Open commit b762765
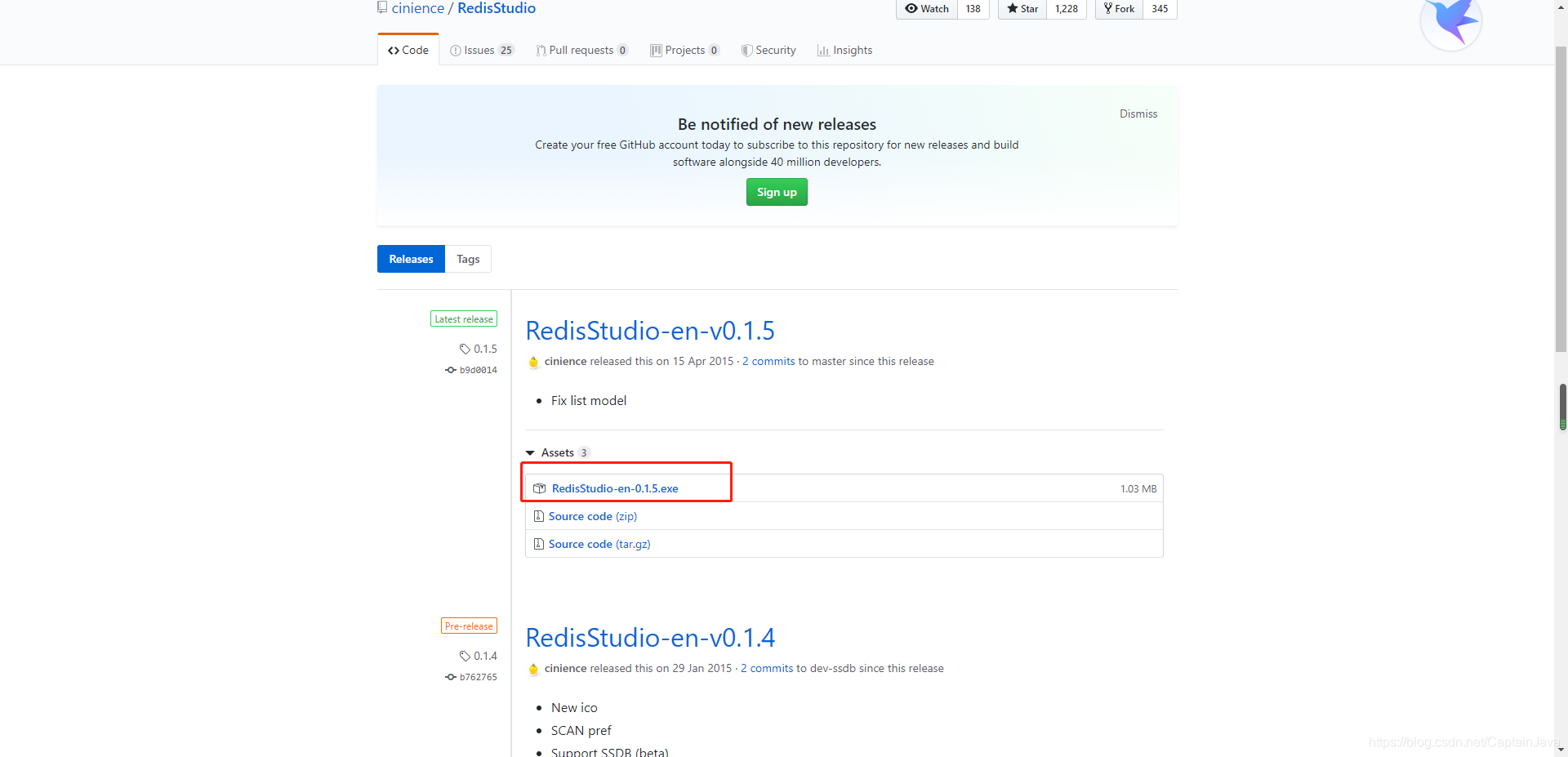This screenshot has width=1568, height=757. click(471, 677)
